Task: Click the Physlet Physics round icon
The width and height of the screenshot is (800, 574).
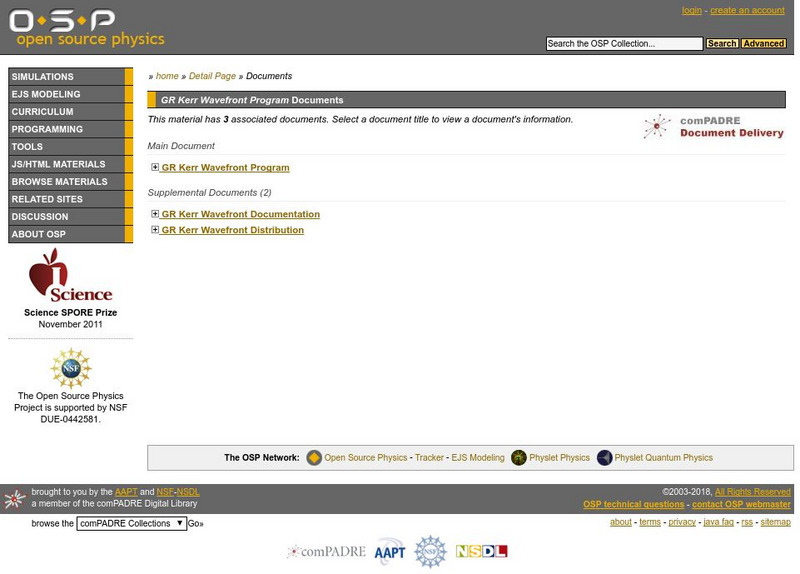Action: pos(519,458)
